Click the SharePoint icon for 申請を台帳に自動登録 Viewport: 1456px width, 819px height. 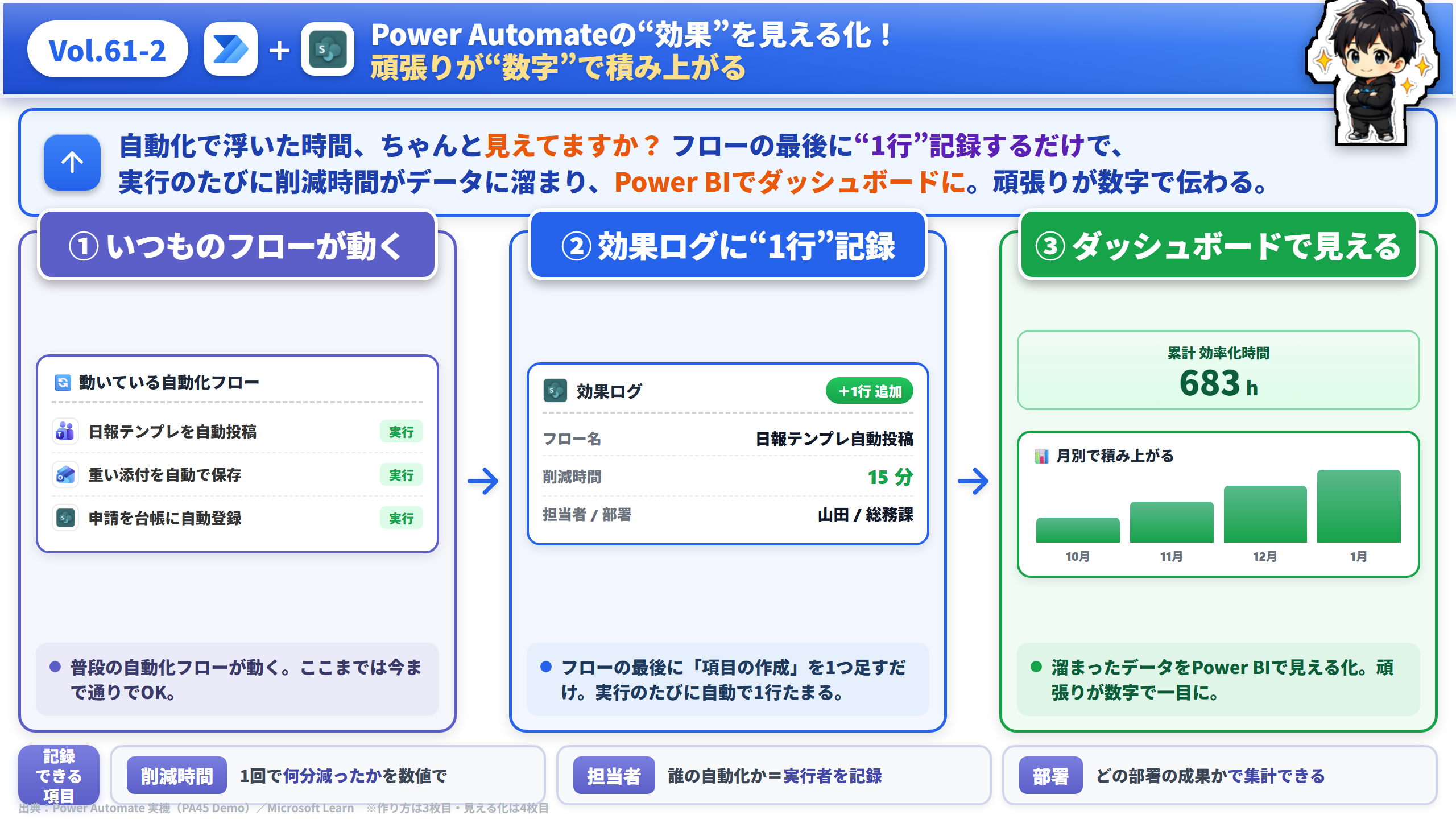(65, 518)
